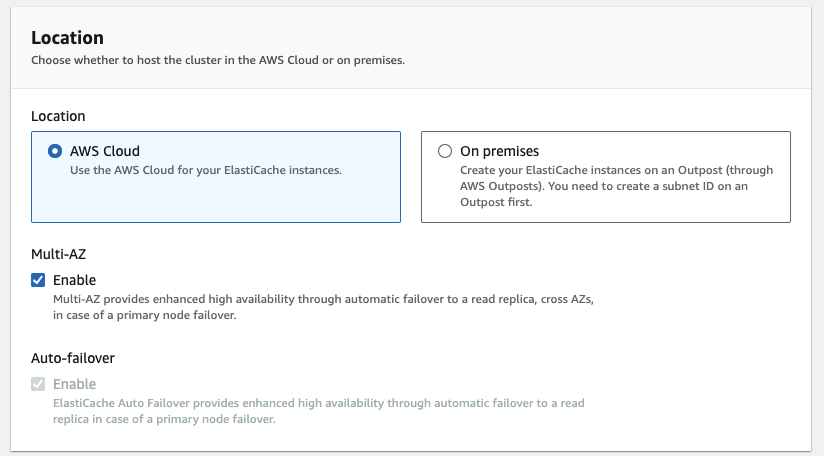Click the smaller "Location" field label
Viewport: 824px width, 456px height.
pyautogui.click(x=58, y=116)
